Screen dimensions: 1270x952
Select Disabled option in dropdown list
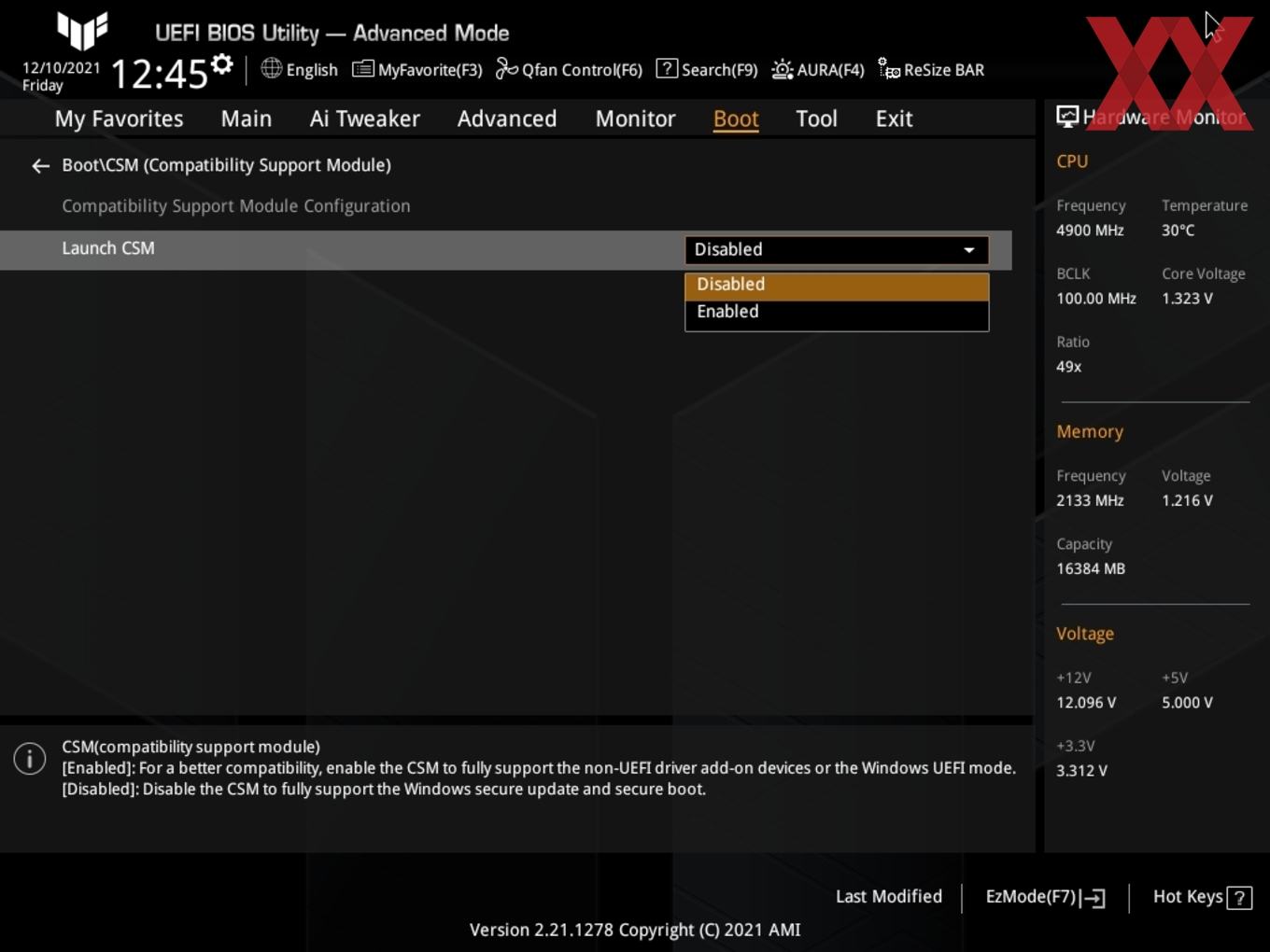(837, 285)
